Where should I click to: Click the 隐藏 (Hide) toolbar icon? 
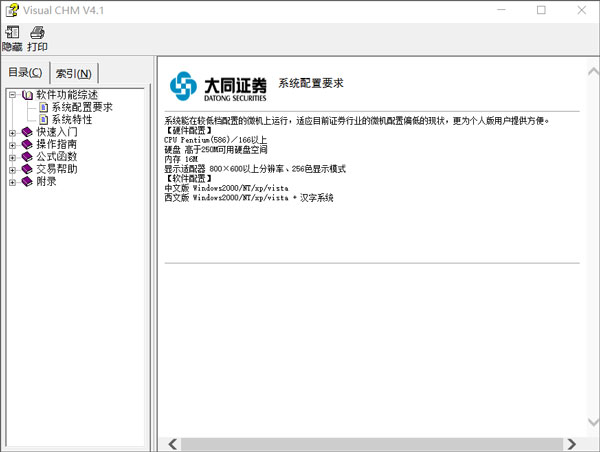12,38
